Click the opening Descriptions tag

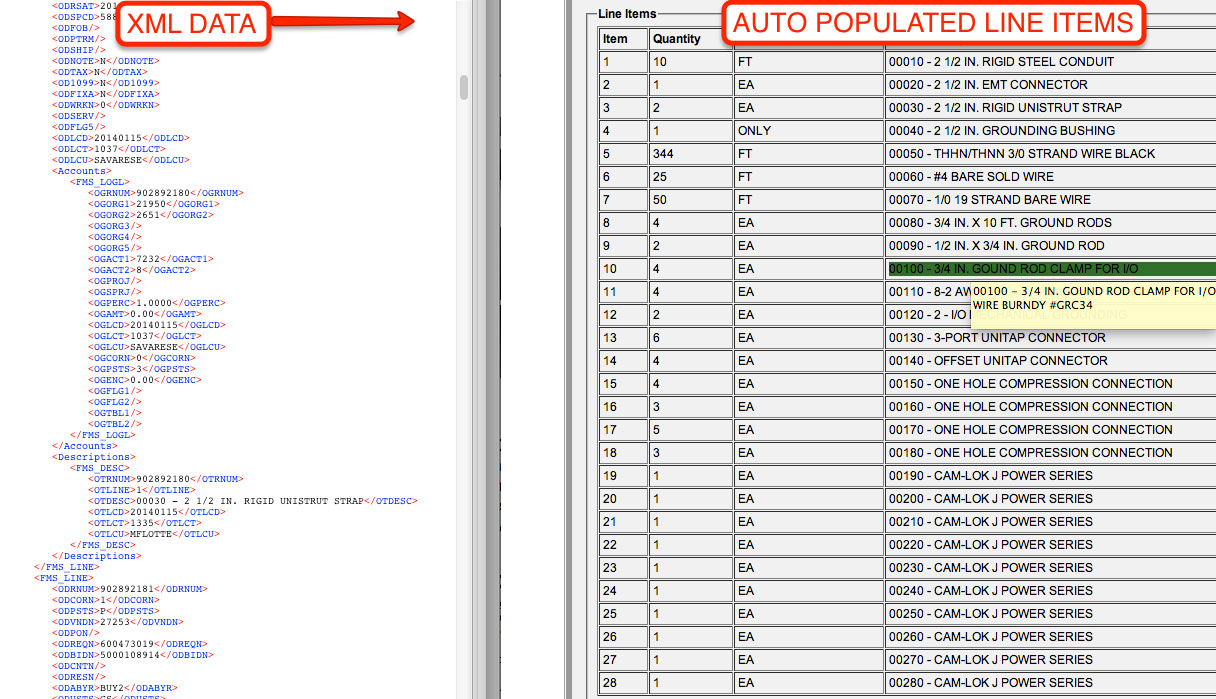(94, 457)
